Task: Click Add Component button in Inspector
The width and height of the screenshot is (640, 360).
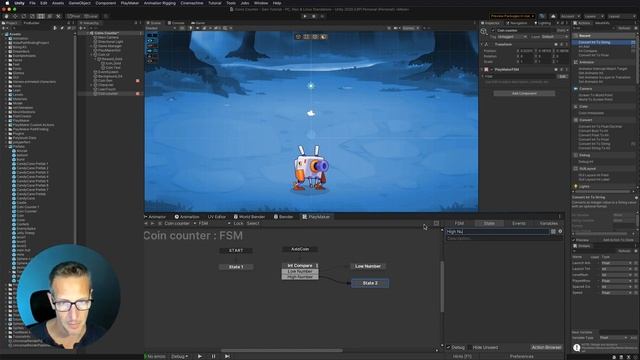Action: (x=524, y=93)
